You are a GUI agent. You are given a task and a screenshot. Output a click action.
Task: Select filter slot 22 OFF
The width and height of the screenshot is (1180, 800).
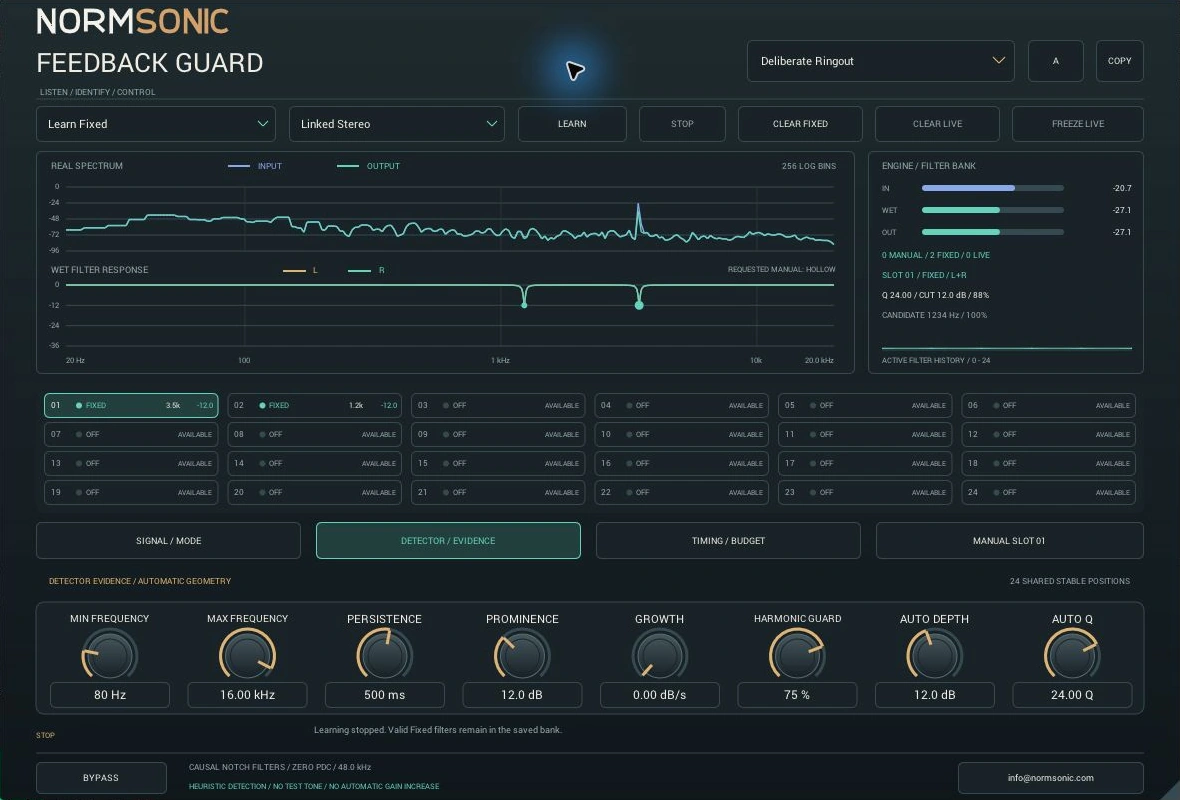(x=682, y=492)
